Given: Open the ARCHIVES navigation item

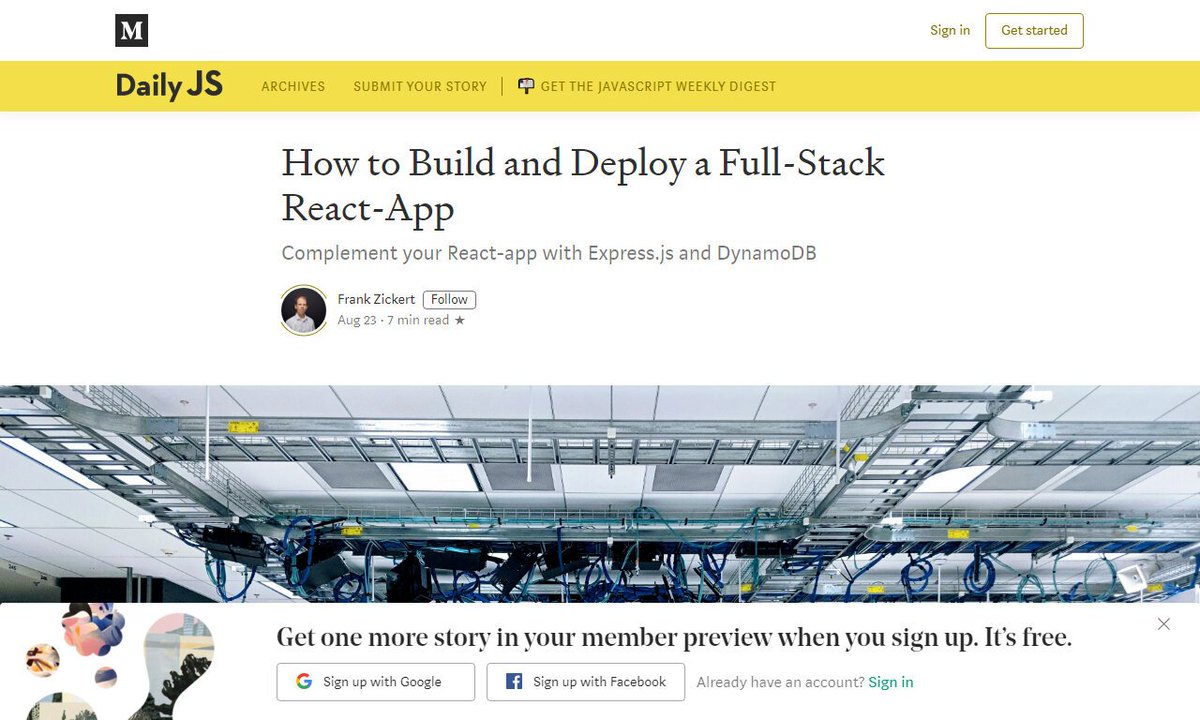Looking at the screenshot, I should pyautogui.click(x=293, y=87).
